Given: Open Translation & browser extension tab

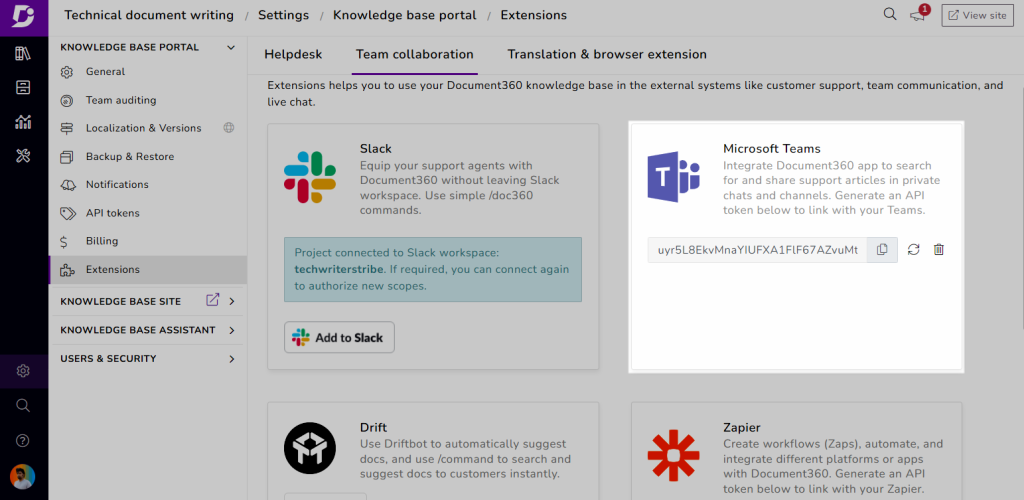Looking at the screenshot, I should 607,55.
